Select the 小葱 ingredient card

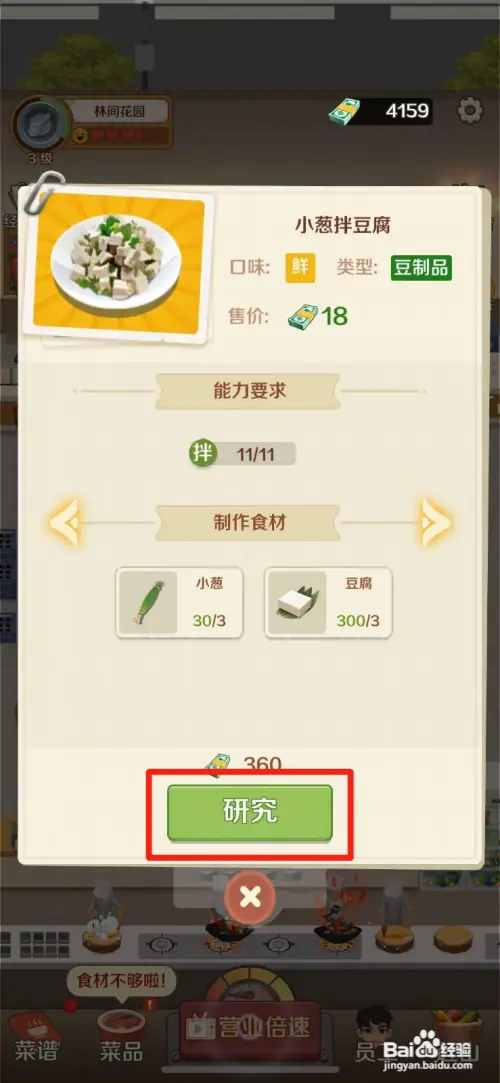click(x=179, y=602)
